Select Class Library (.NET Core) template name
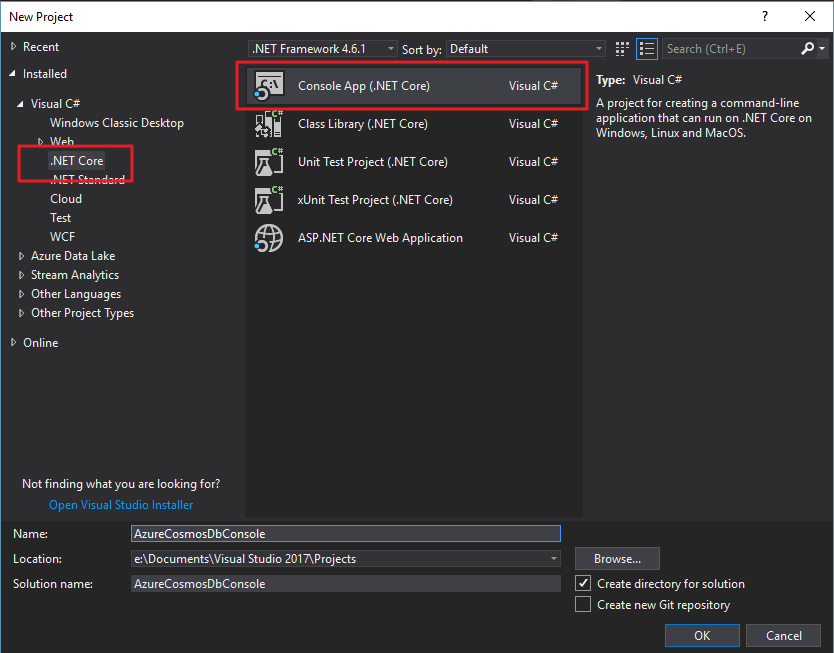 [363, 124]
